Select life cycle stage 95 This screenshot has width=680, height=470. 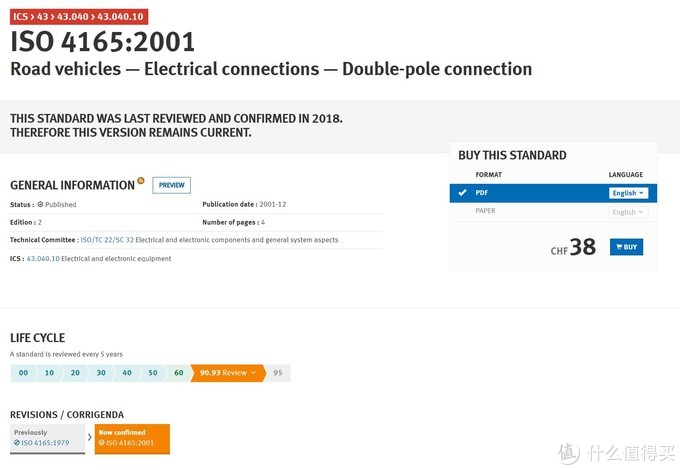coord(278,373)
